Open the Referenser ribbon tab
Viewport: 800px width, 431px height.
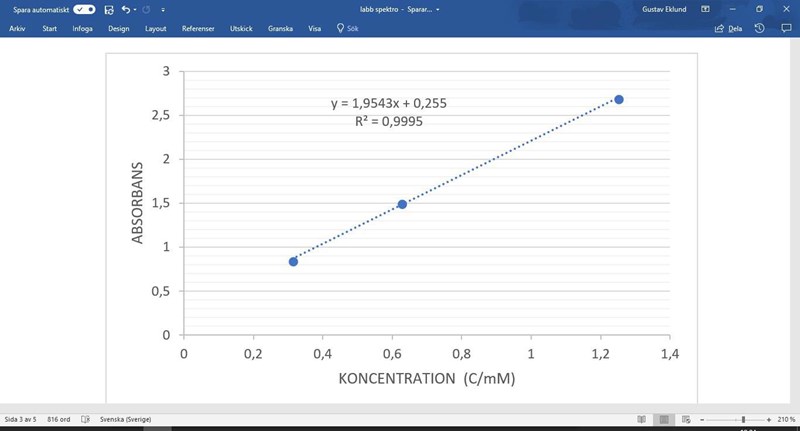[198, 29]
